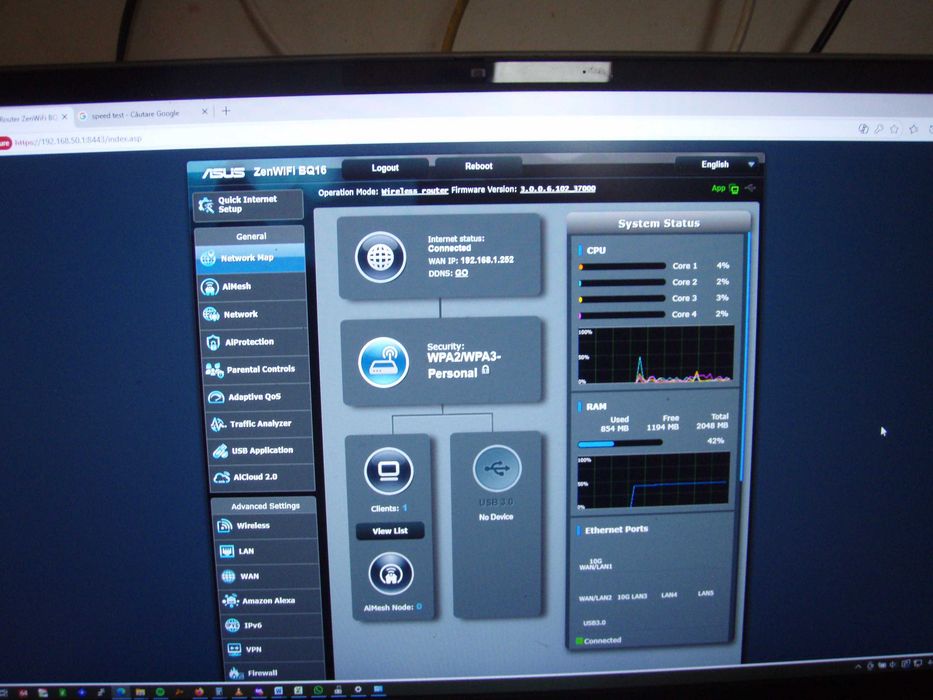Click the Core 1 CPU usage bar
The width and height of the screenshot is (933, 700).
tap(622, 267)
